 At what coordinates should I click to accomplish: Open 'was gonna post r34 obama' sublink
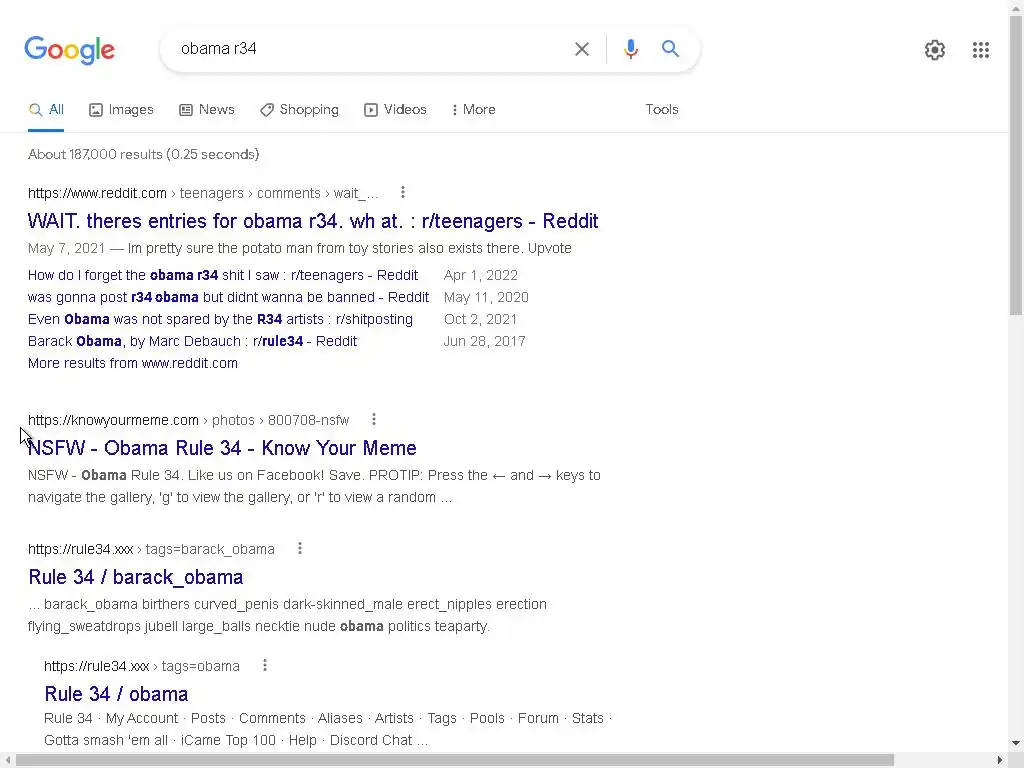click(228, 297)
